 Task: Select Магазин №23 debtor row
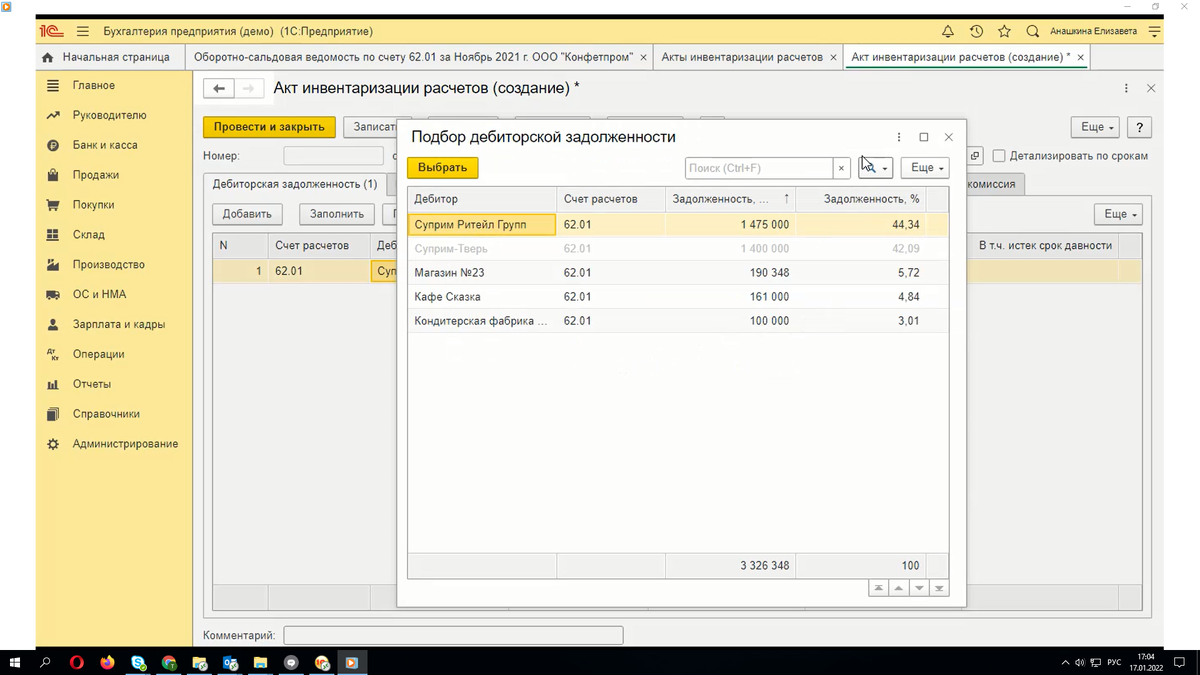678,273
